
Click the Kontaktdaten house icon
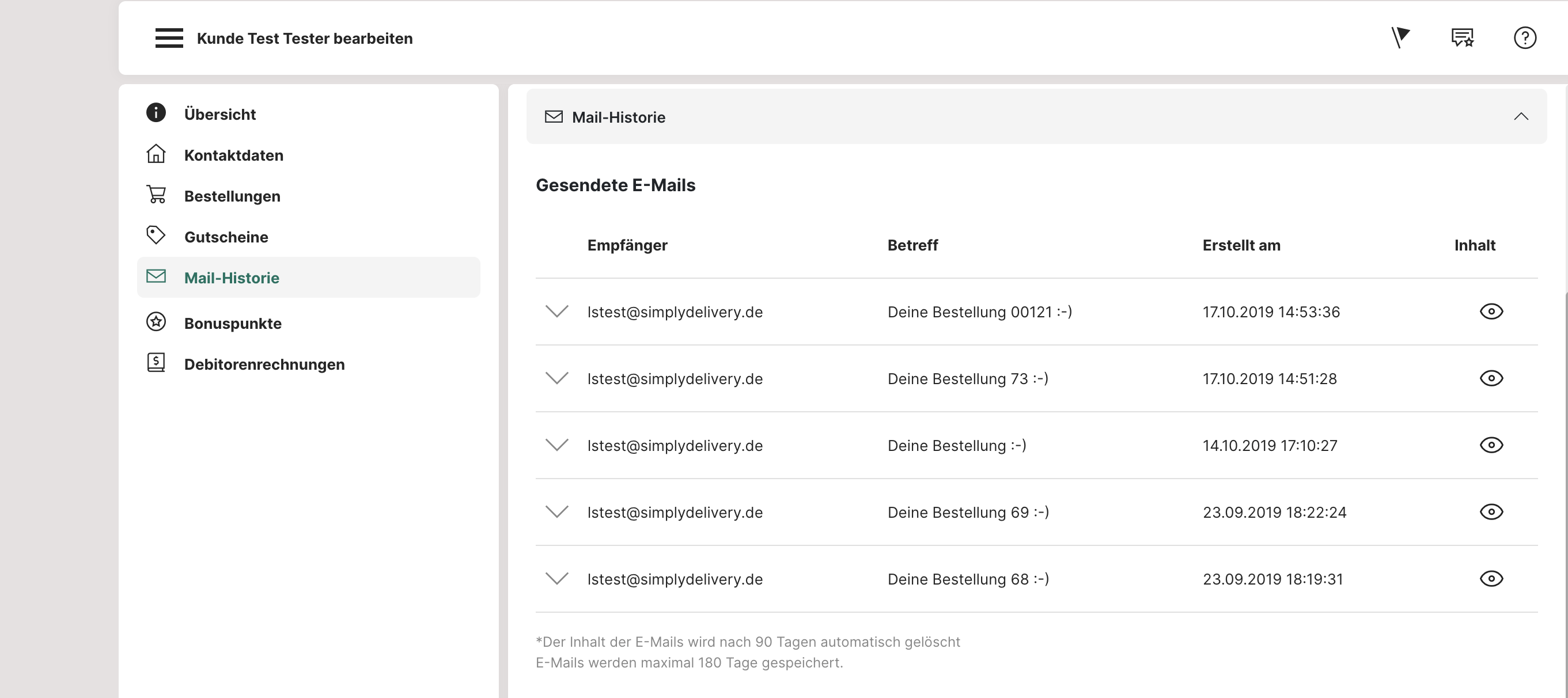coord(156,154)
